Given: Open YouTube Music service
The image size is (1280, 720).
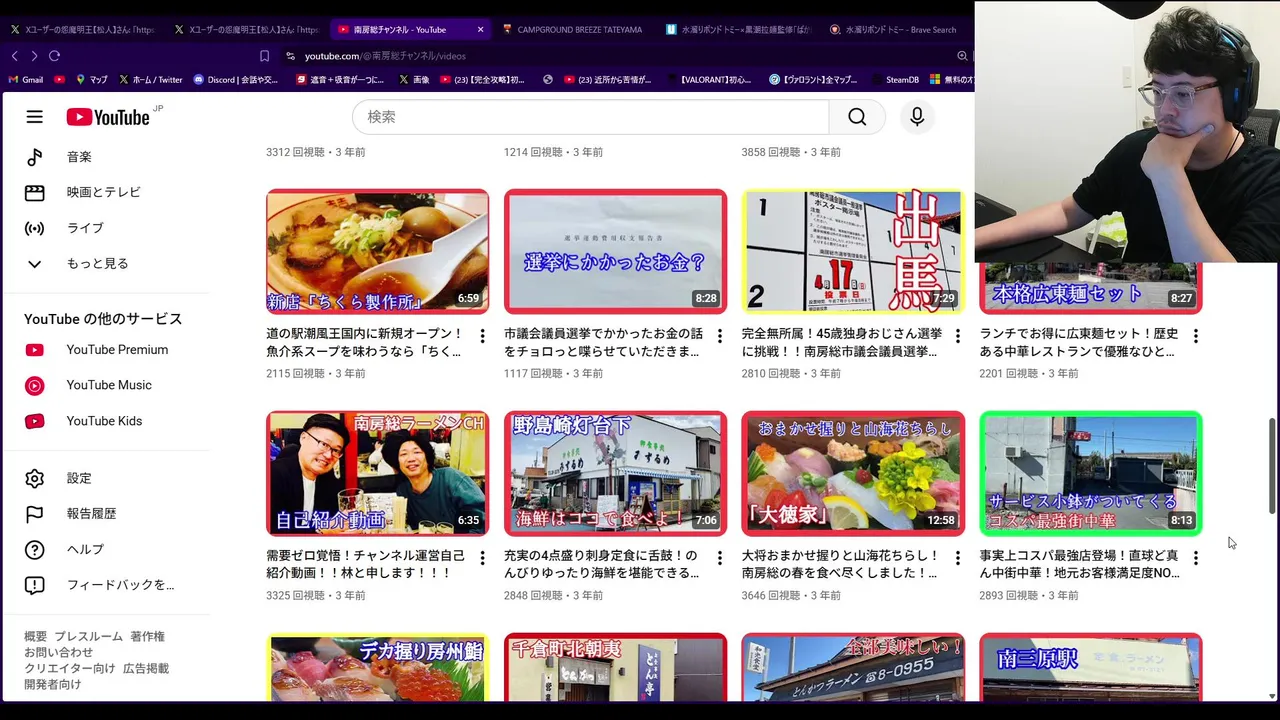Looking at the screenshot, I should point(108,385).
